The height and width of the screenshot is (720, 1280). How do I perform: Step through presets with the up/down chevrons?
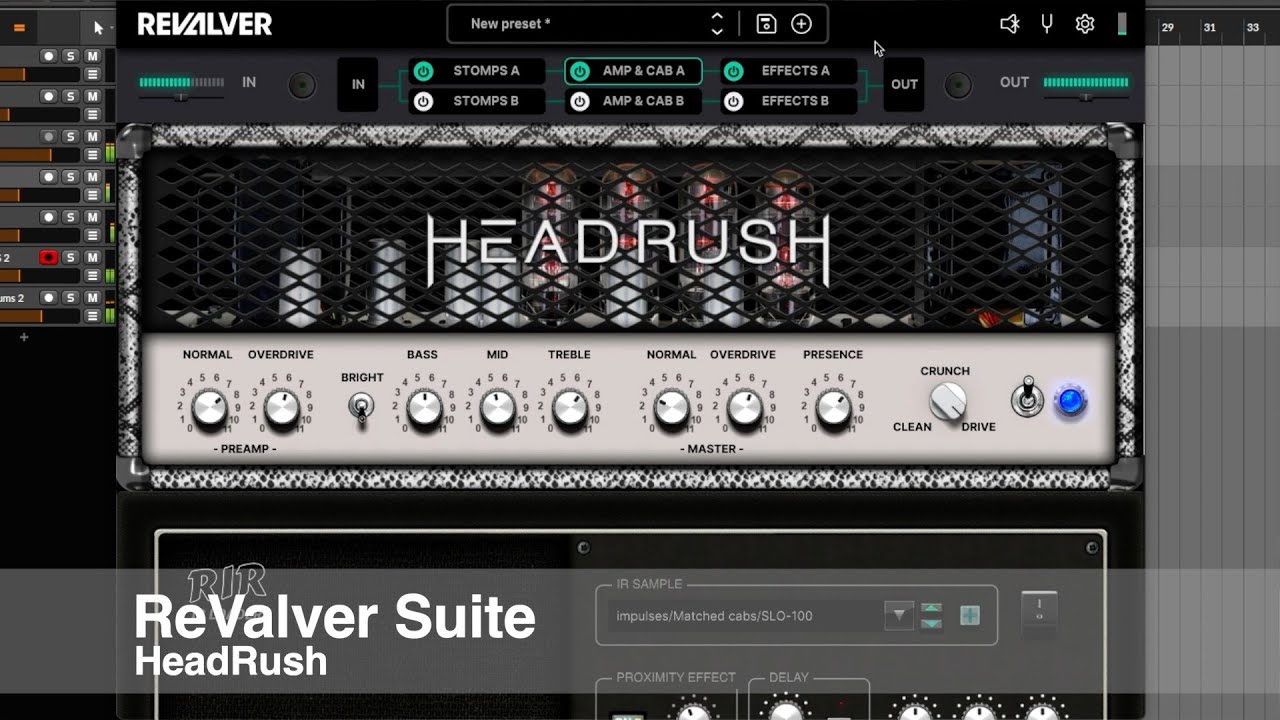tap(717, 24)
